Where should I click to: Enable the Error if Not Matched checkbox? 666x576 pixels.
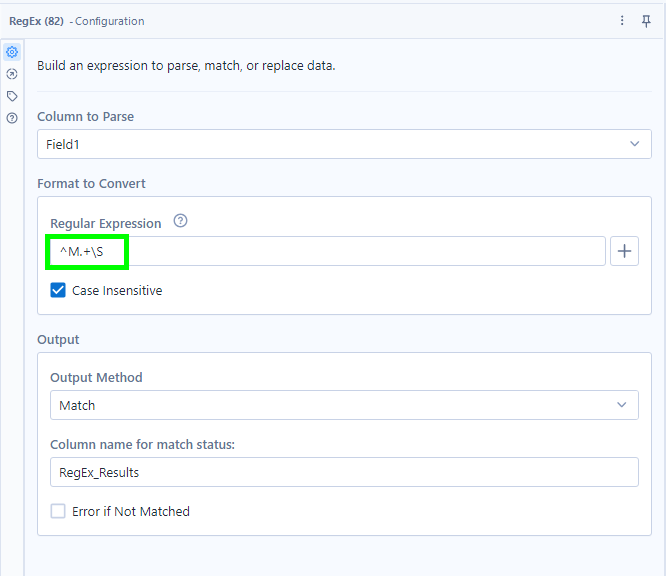[58, 511]
